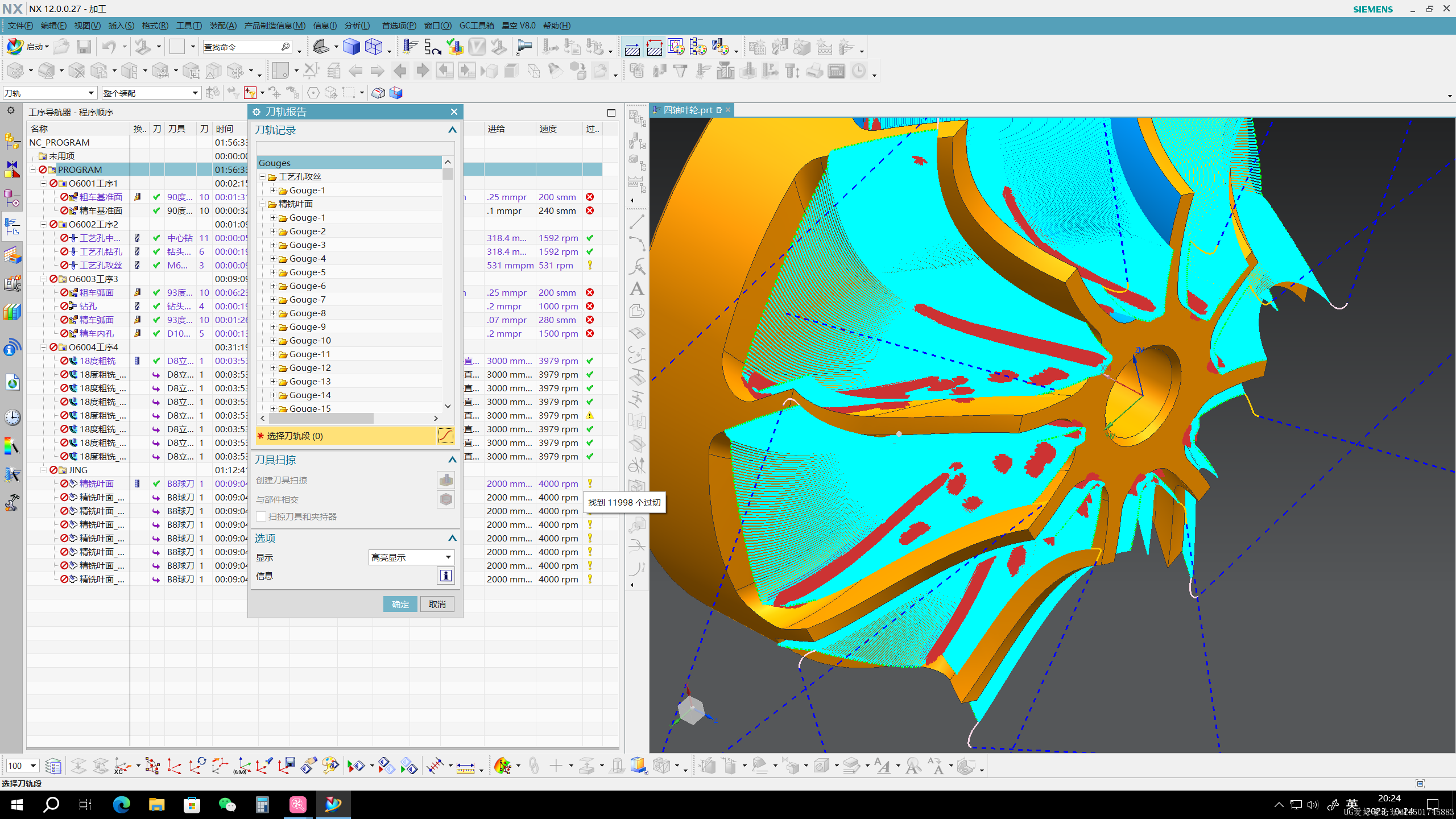Collapse the Options section in the dialog
The width and height of the screenshot is (1456, 819).
point(452,538)
